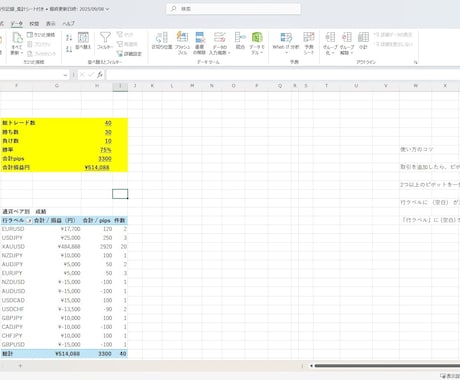Click in the formula bar input area

point(283,75)
